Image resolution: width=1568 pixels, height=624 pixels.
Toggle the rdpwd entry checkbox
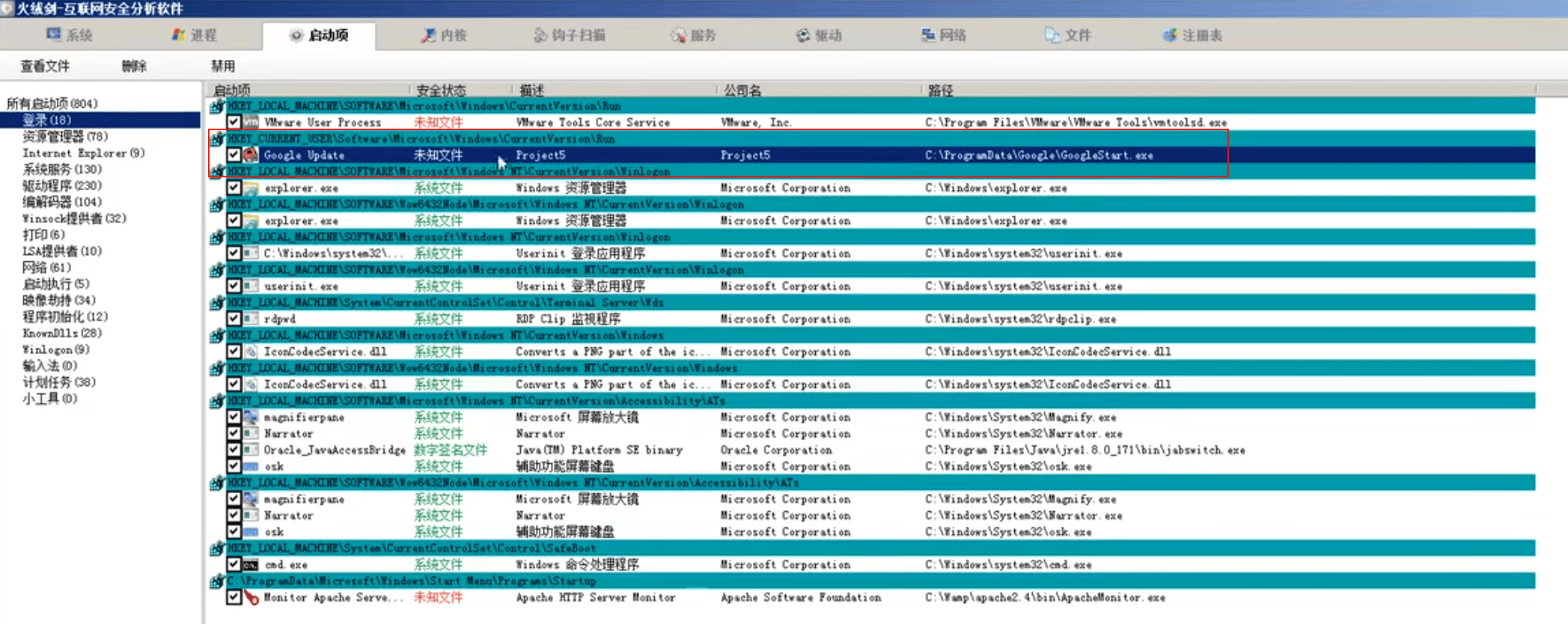[234, 319]
